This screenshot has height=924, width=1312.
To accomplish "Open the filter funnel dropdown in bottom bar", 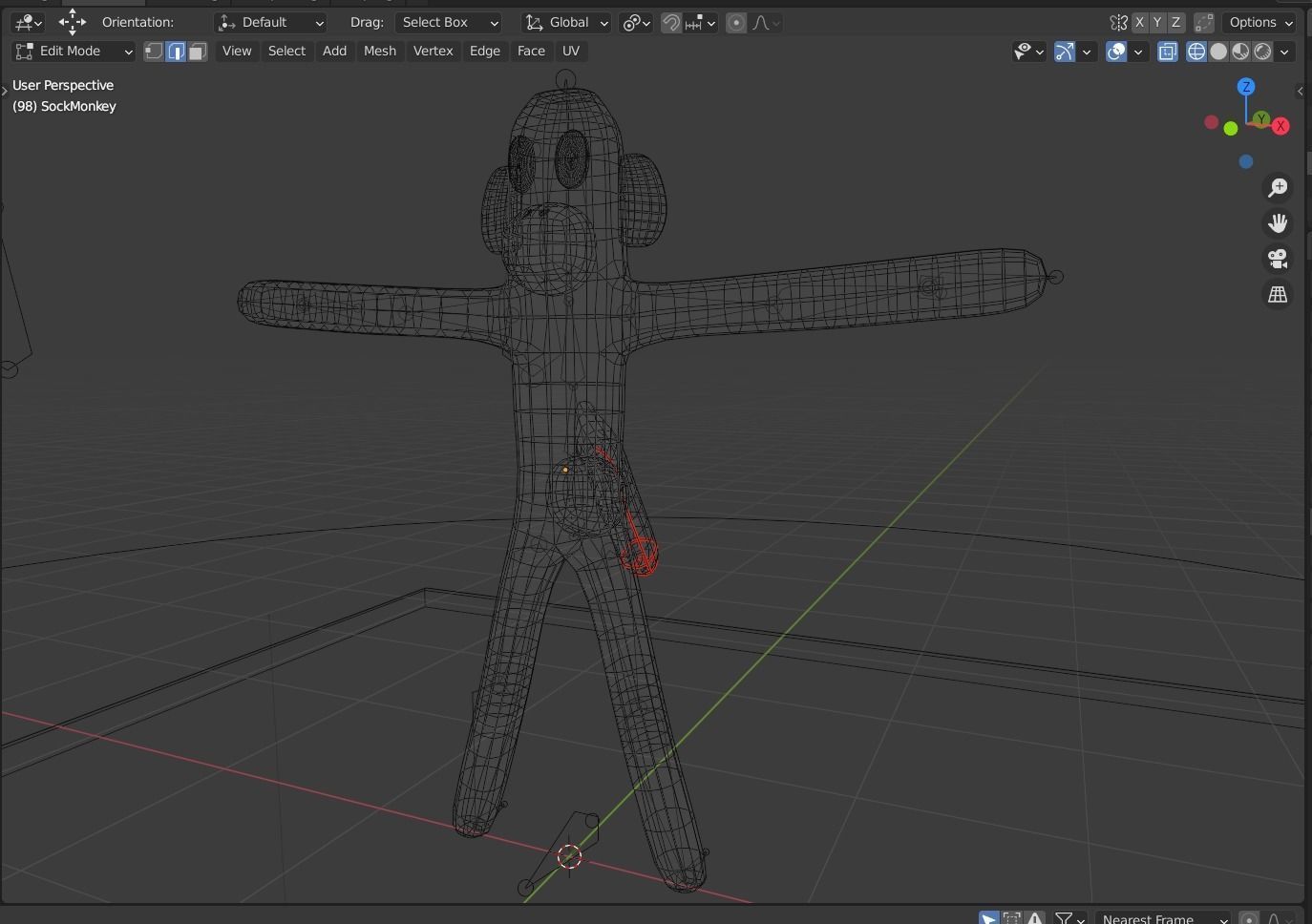I will coord(1069,918).
